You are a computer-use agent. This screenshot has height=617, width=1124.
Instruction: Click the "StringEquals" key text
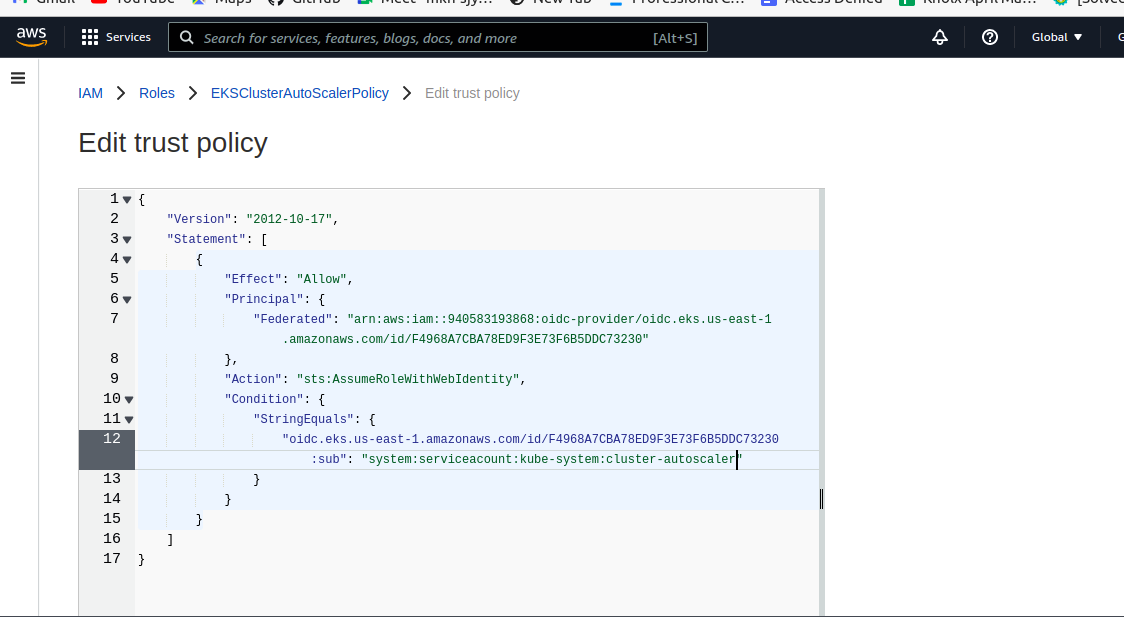coord(304,419)
